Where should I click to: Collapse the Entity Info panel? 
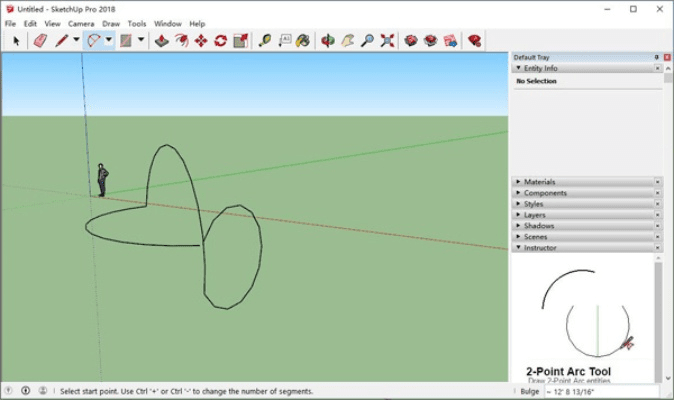click(x=518, y=68)
